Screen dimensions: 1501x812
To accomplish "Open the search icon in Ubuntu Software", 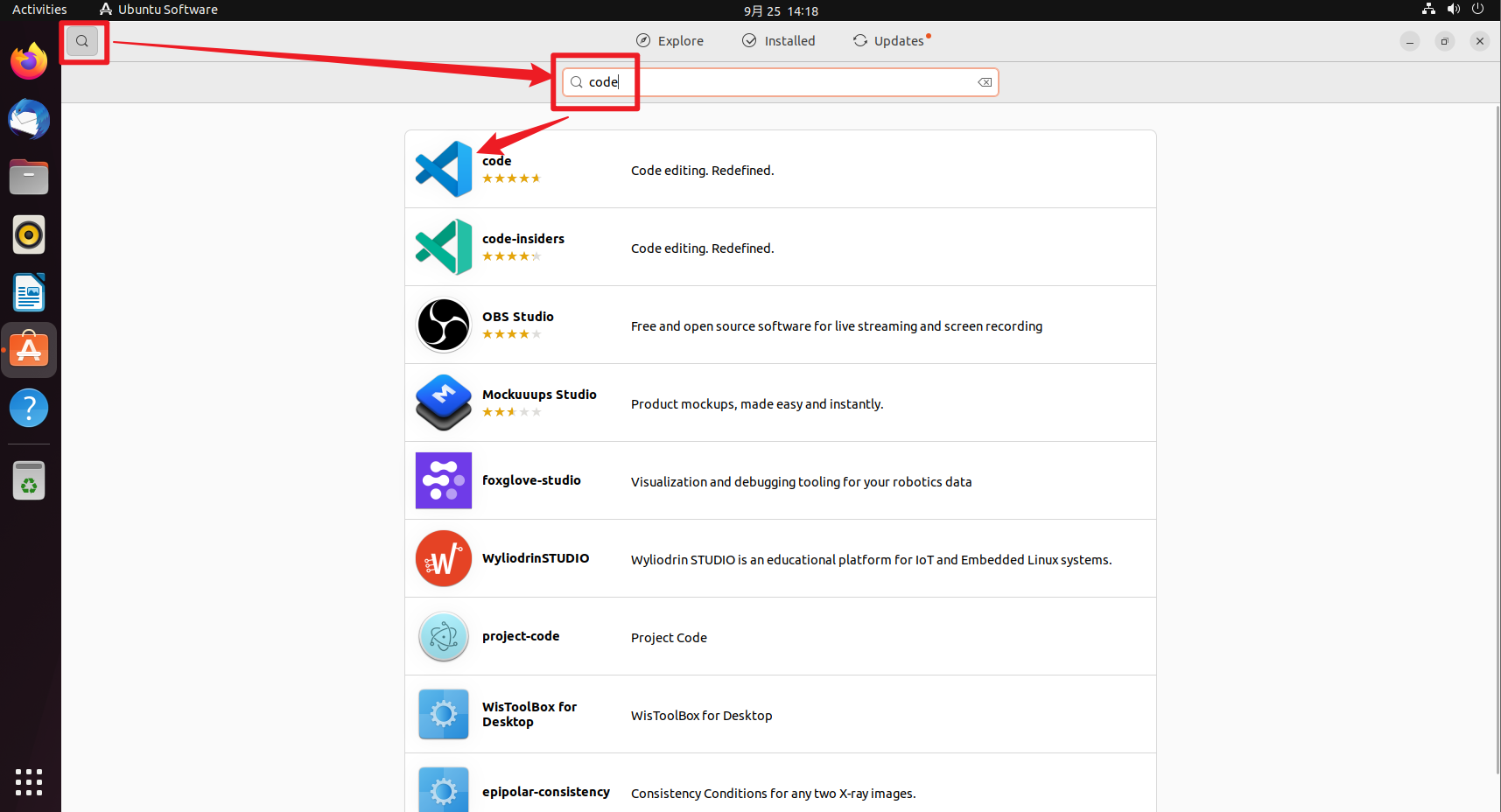I will pyautogui.click(x=81, y=40).
